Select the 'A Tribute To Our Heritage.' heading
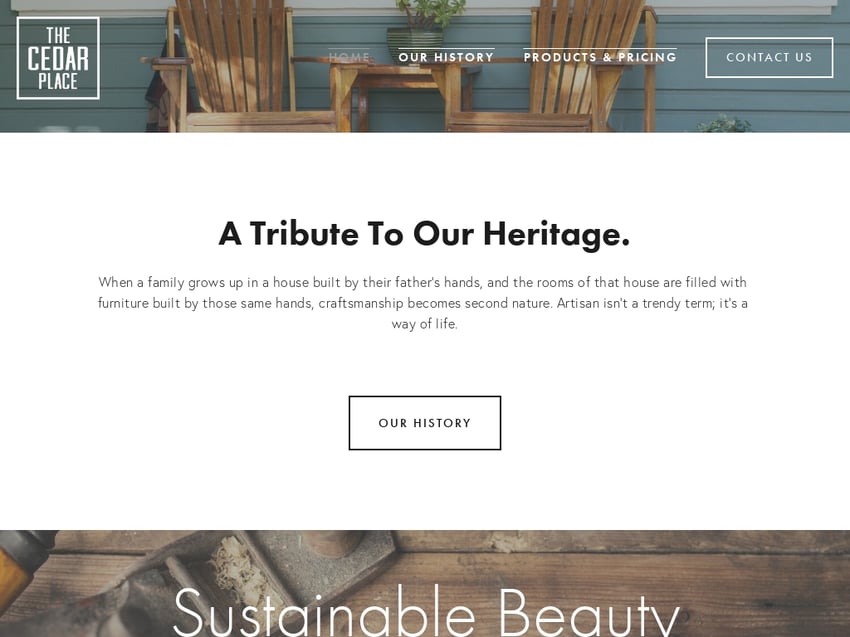 pos(424,234)
